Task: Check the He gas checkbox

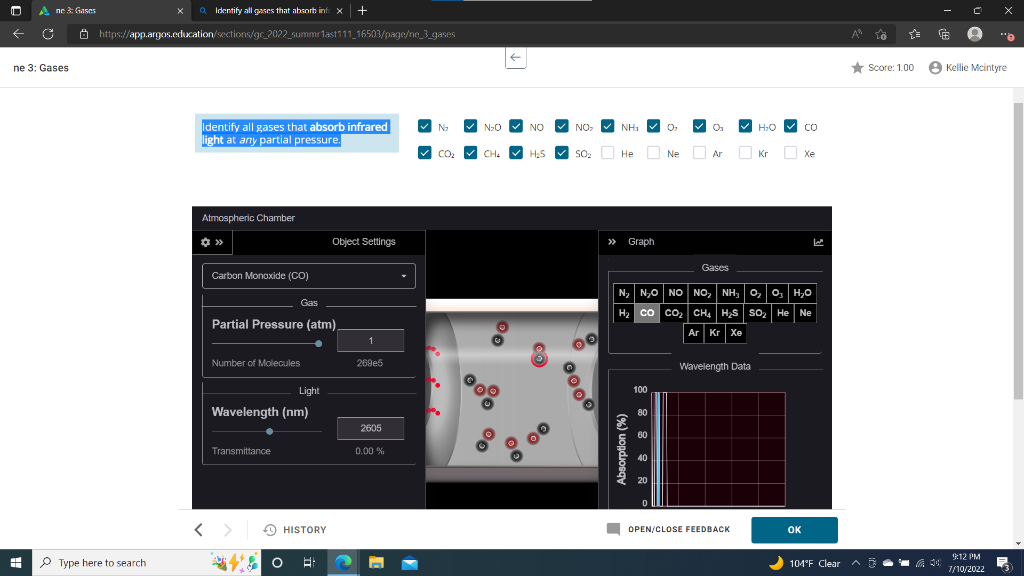Action: tap(607, 153)
